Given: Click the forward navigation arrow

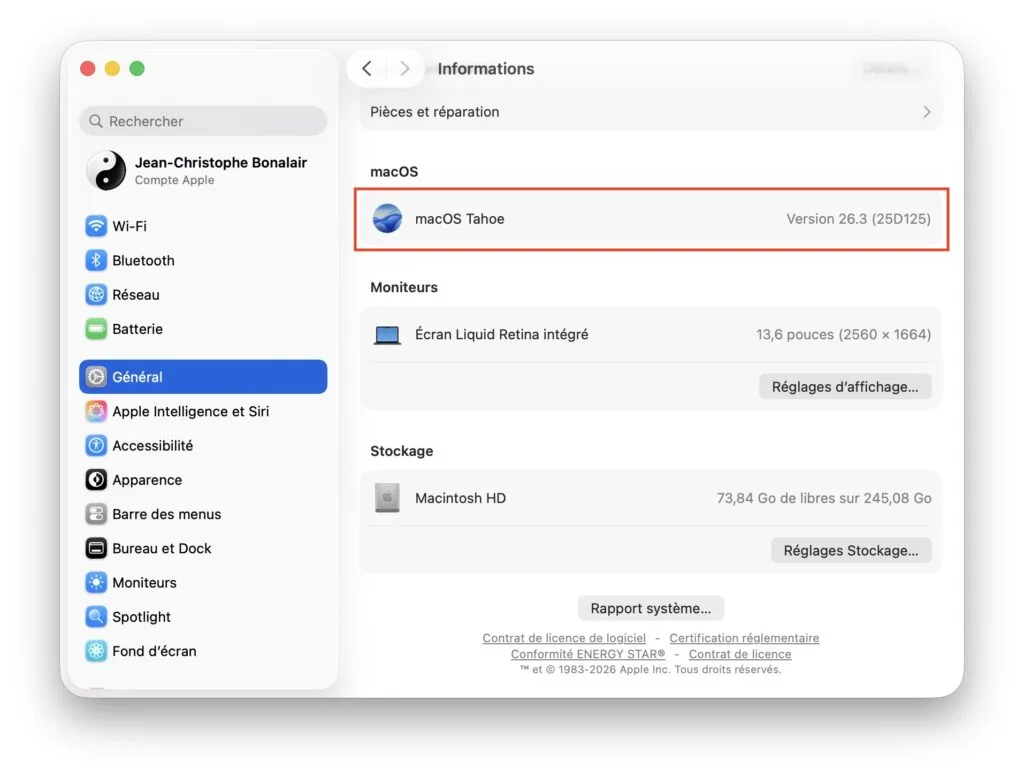Looking at the screenshot, I should [x=404, y=68].
